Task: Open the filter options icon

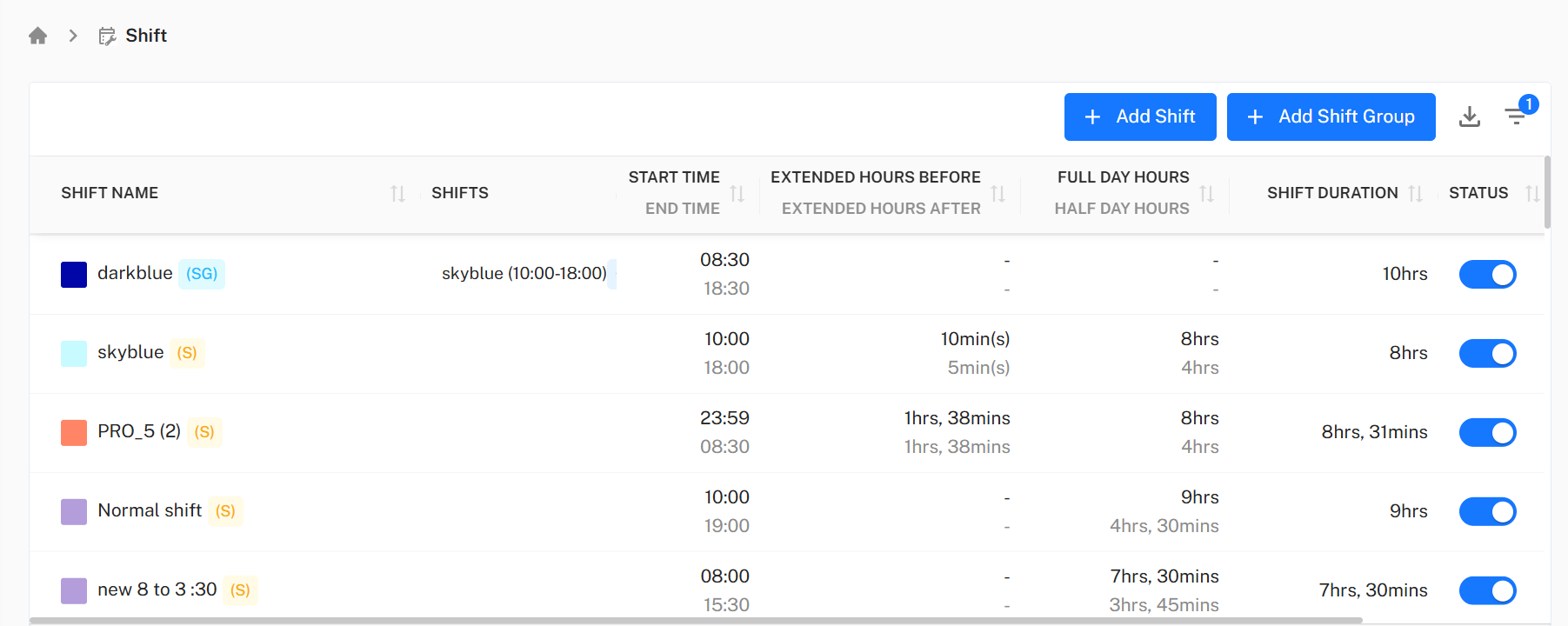Action: click(1516, 117)
